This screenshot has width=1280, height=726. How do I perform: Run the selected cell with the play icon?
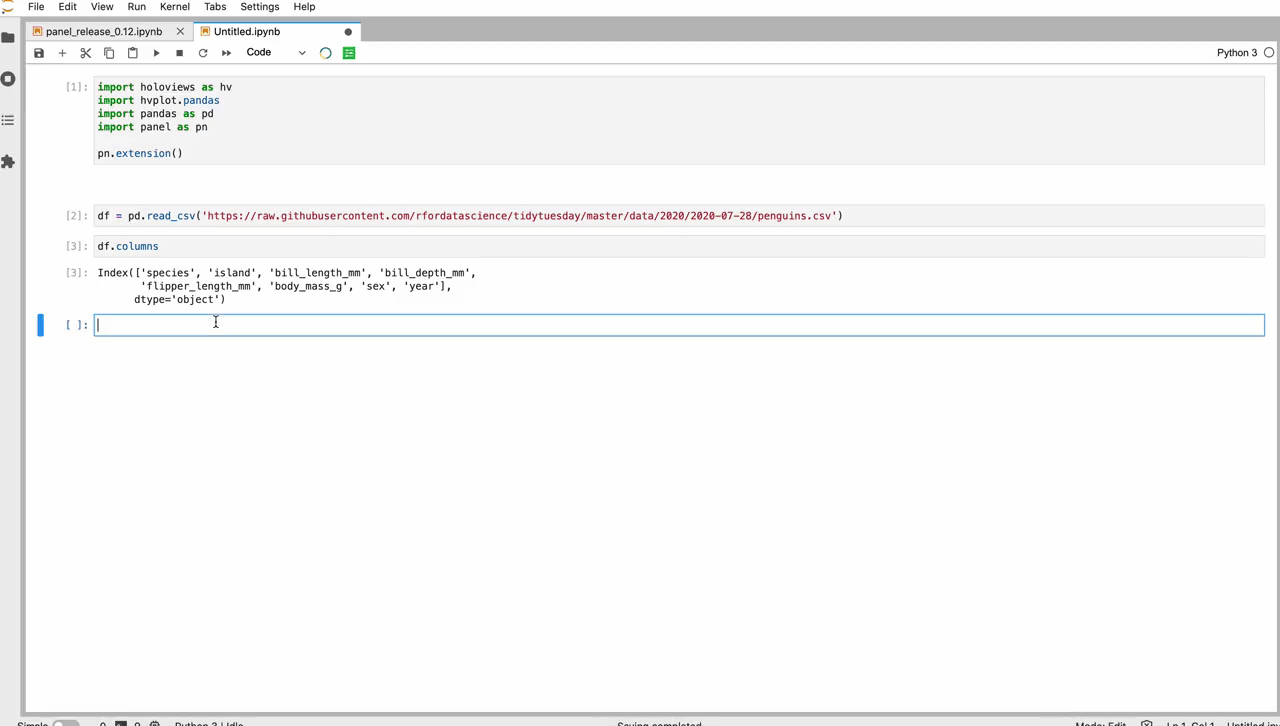tap(156, 53)
